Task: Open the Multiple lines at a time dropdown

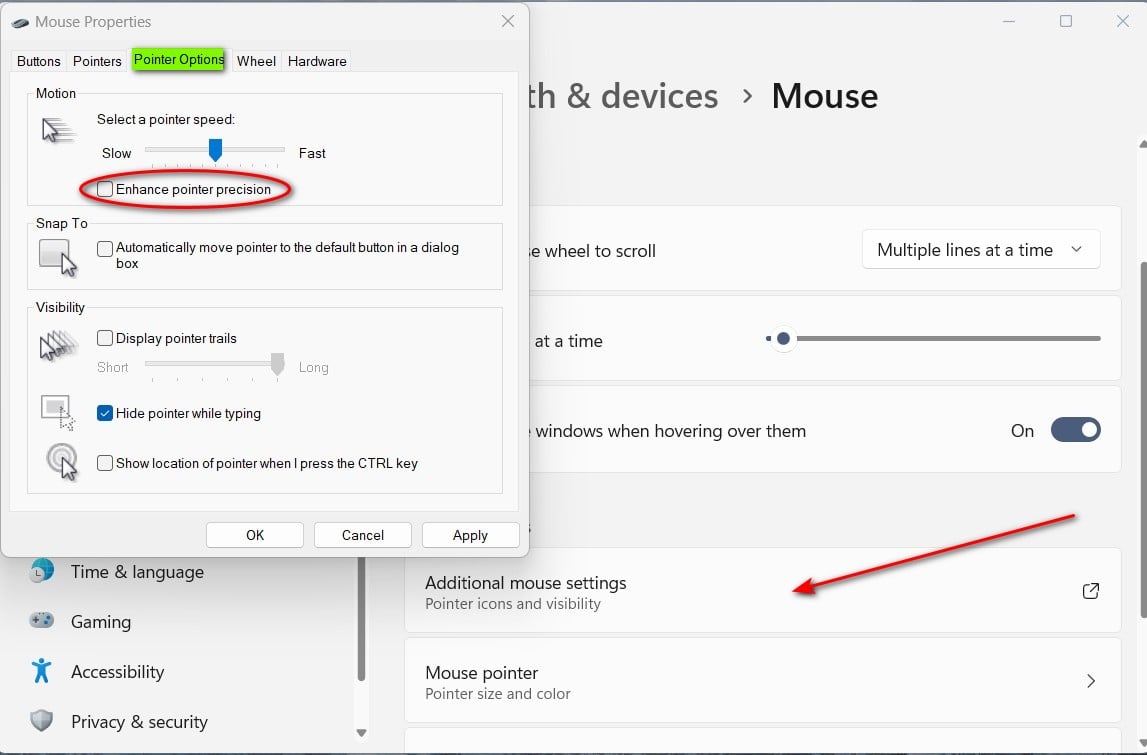Action: pos(980,249)
